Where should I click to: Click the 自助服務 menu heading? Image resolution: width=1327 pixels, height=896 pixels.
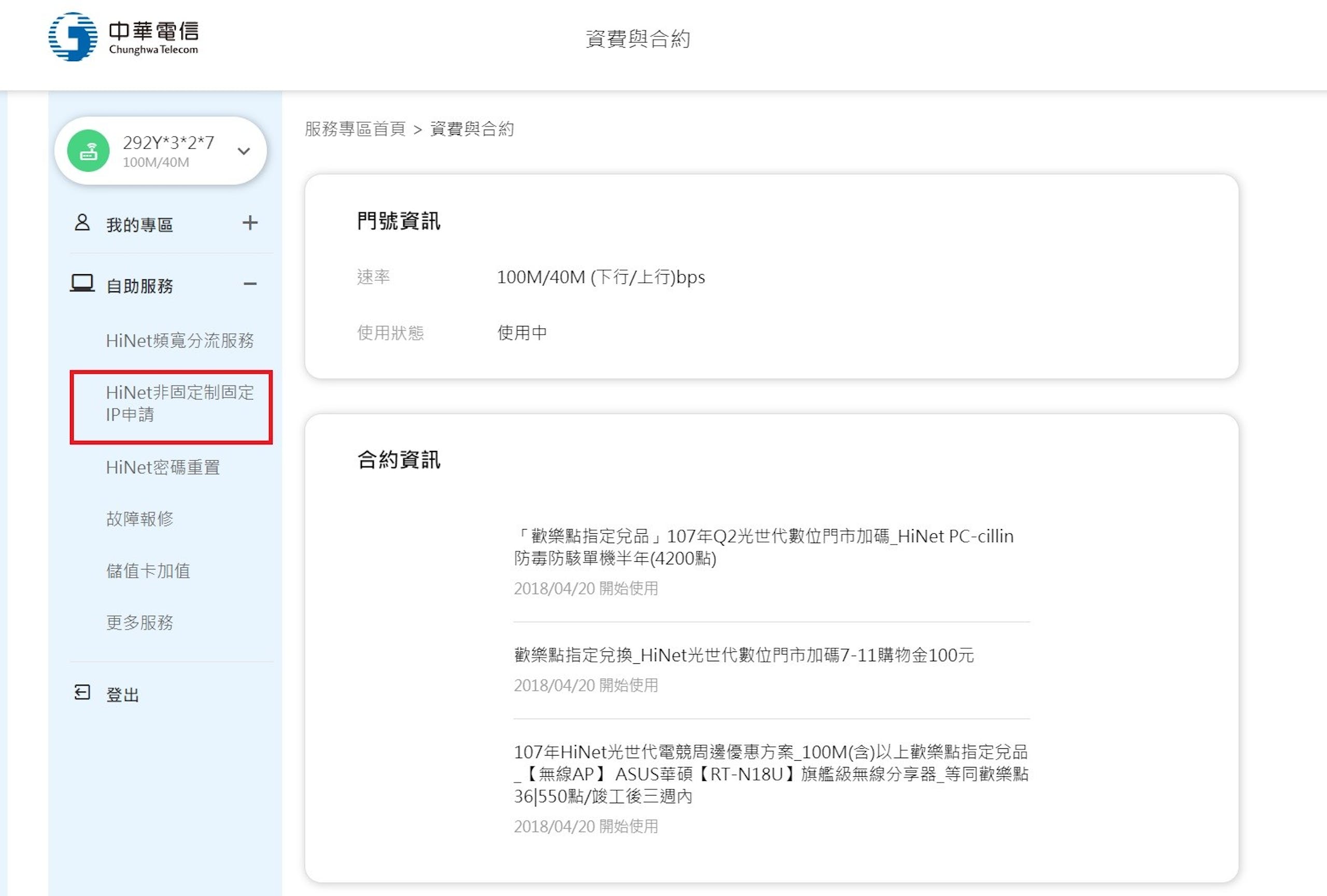point(140,286)
